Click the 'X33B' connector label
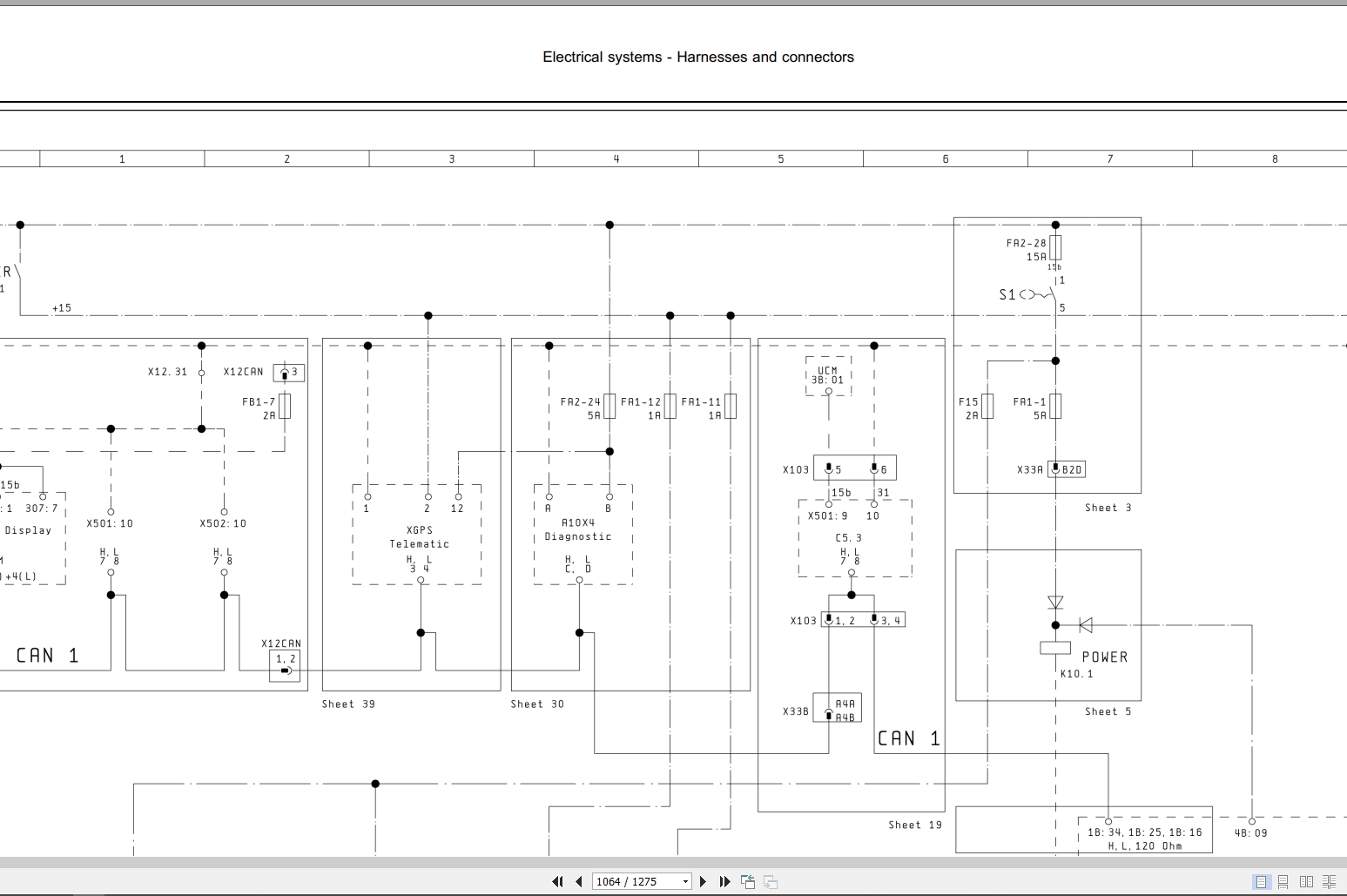This screenshot has width=1347, height=896. point(795,712)
